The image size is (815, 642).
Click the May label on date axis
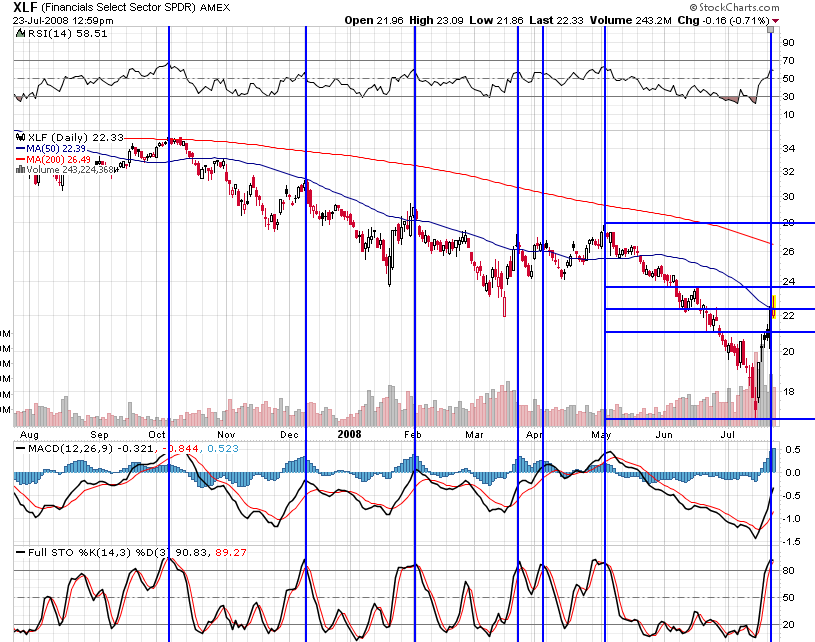[x=601, y=435]
